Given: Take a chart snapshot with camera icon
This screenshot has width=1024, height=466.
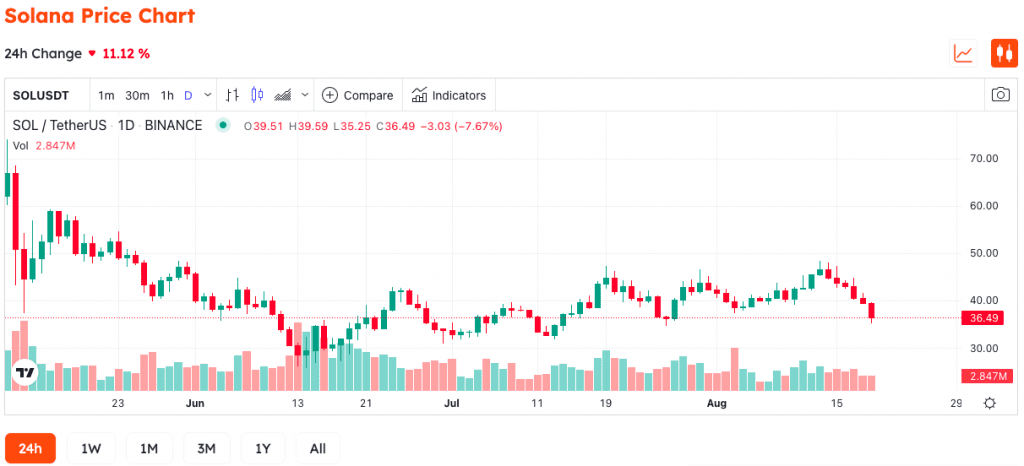Looking at the screenshot, I should (x=1000, y=95).
